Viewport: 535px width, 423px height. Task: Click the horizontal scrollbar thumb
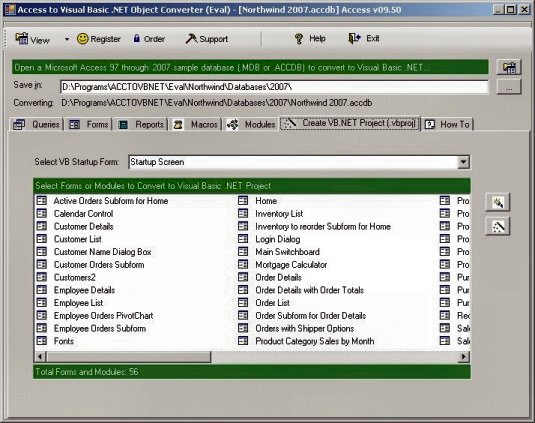click(x=129, y=357)
